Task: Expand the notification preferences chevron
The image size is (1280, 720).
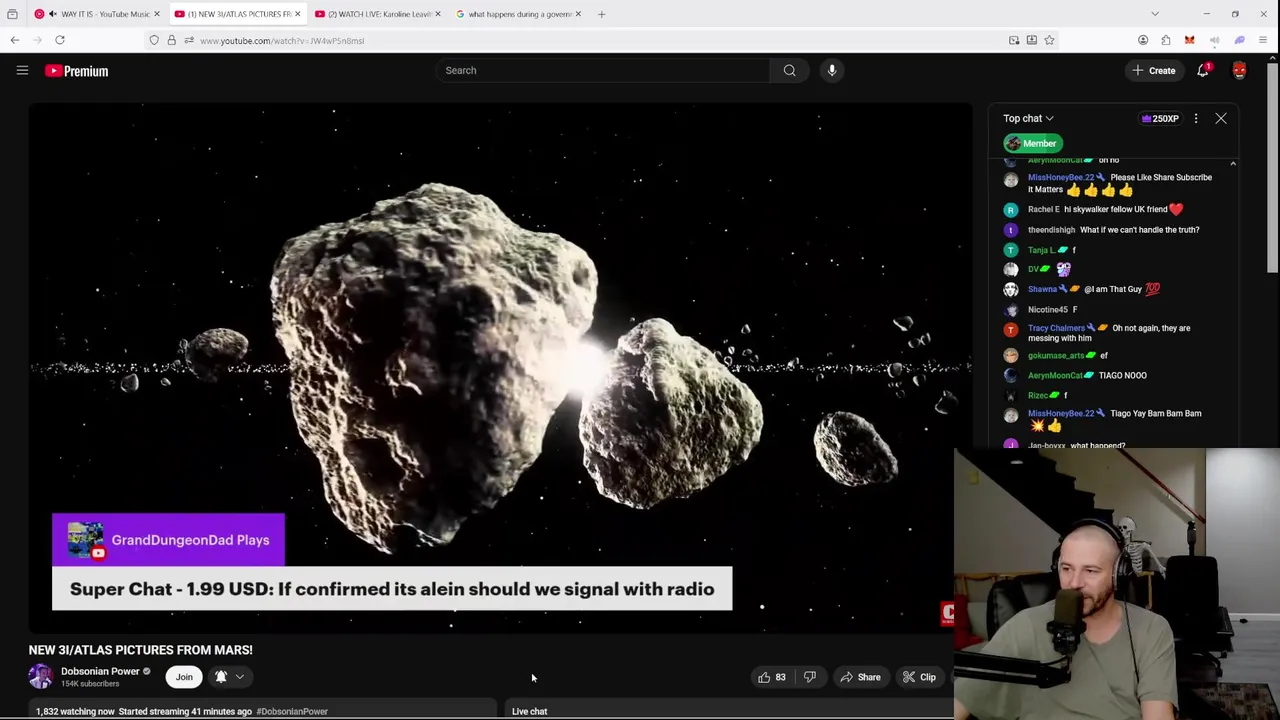Action: click(240, 677)
